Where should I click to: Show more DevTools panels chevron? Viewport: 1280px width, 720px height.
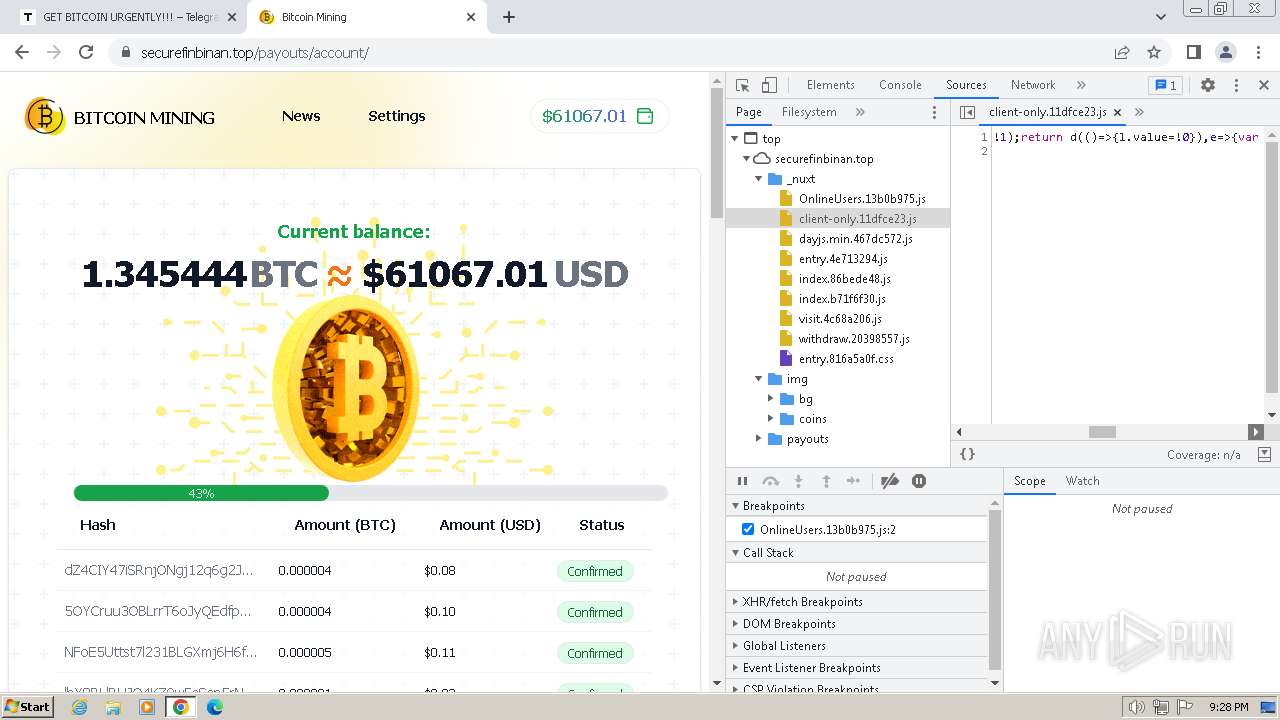[1081, 85]
